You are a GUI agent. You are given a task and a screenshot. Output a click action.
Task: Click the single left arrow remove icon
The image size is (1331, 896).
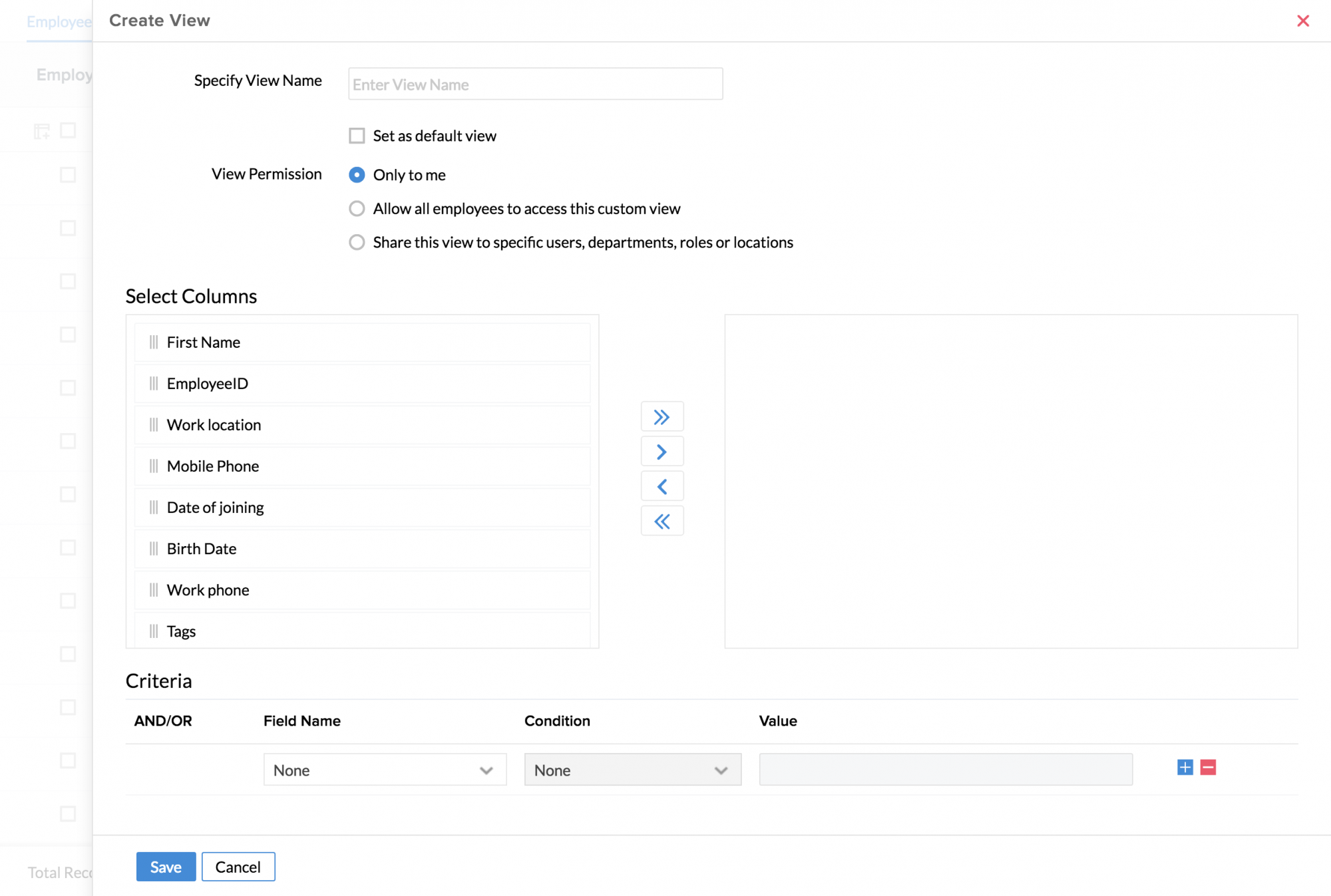[x=662, y=487]
